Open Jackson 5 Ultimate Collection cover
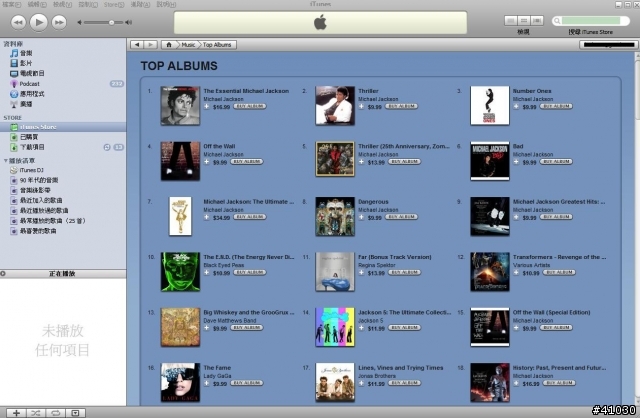 [335, 327]
